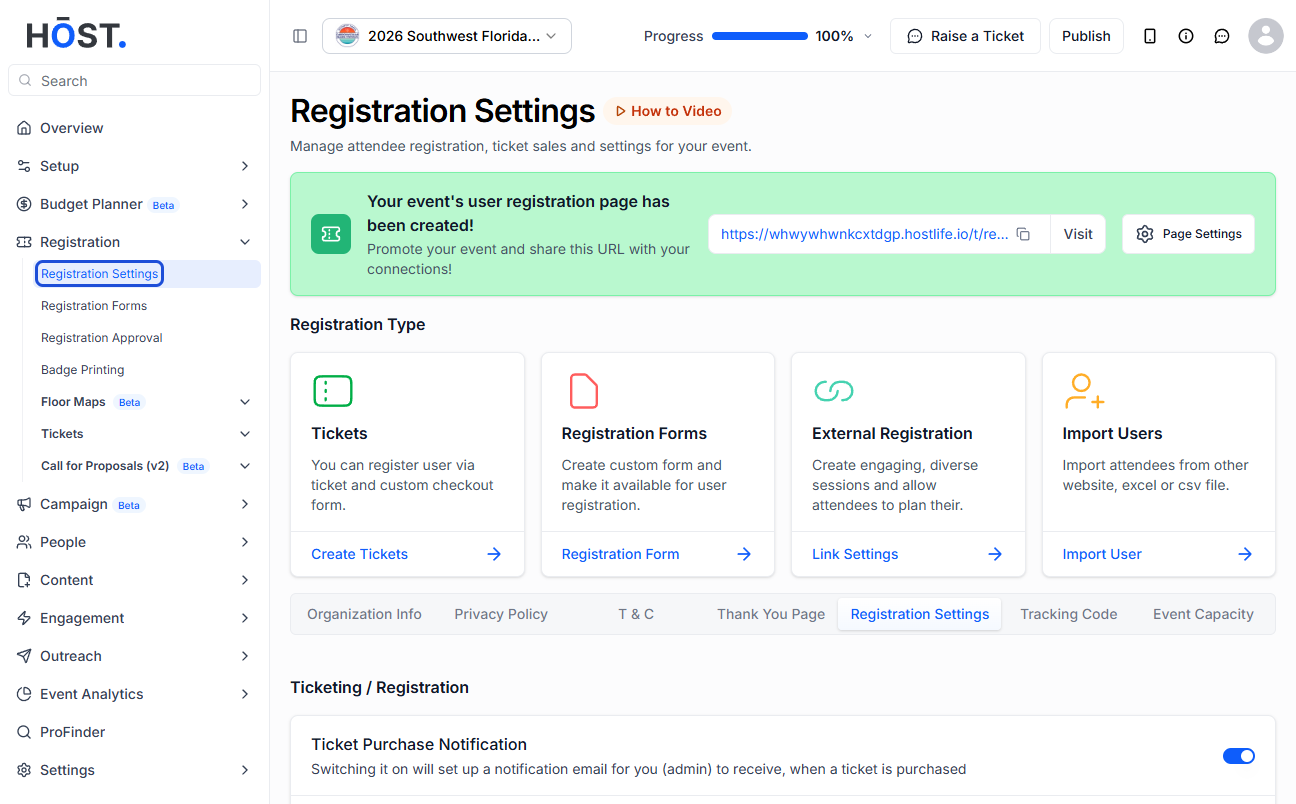This screenshot has width=1296, height=804.
Task: Click the arrow next to Import User
Action: pyautogui.click(x=1245, y=554)
